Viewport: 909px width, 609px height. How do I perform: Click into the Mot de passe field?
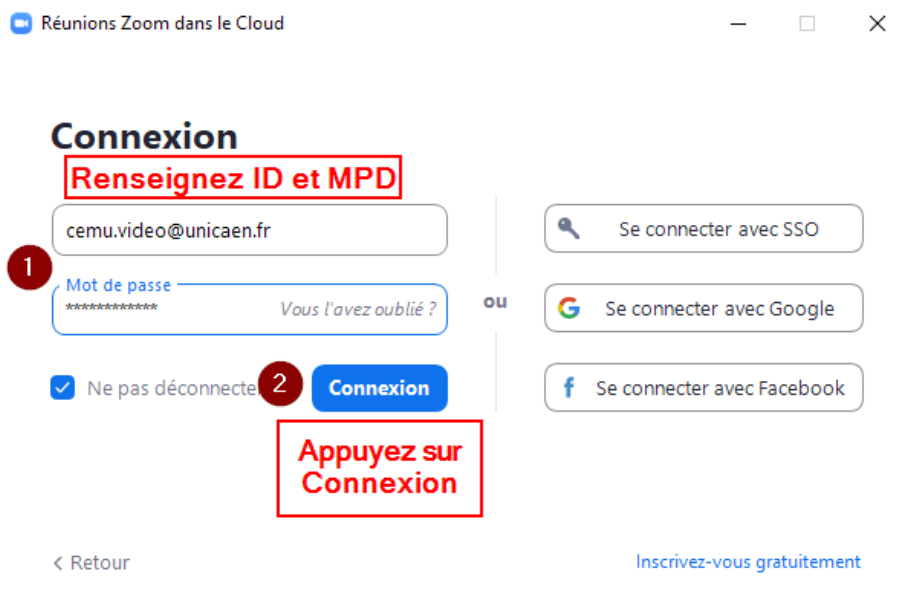point(160,310)
